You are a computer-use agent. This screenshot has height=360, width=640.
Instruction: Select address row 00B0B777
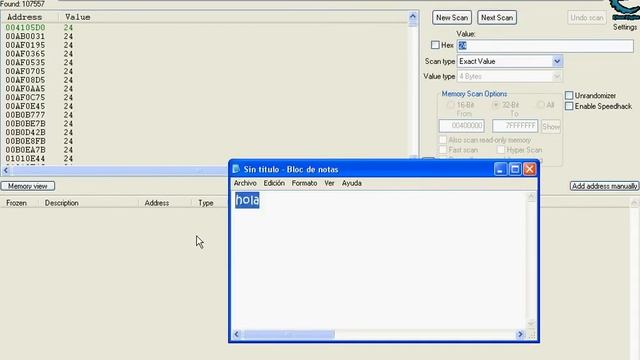point(25,115)
